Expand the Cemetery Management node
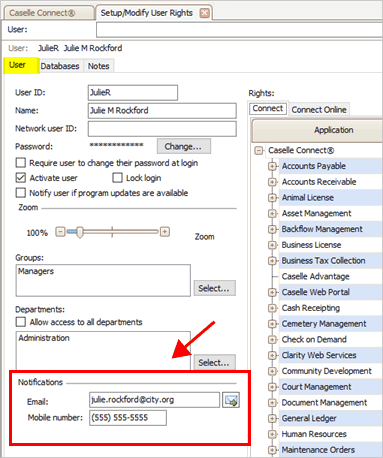Viewport: 383px width, 458px height. point(272,324)
